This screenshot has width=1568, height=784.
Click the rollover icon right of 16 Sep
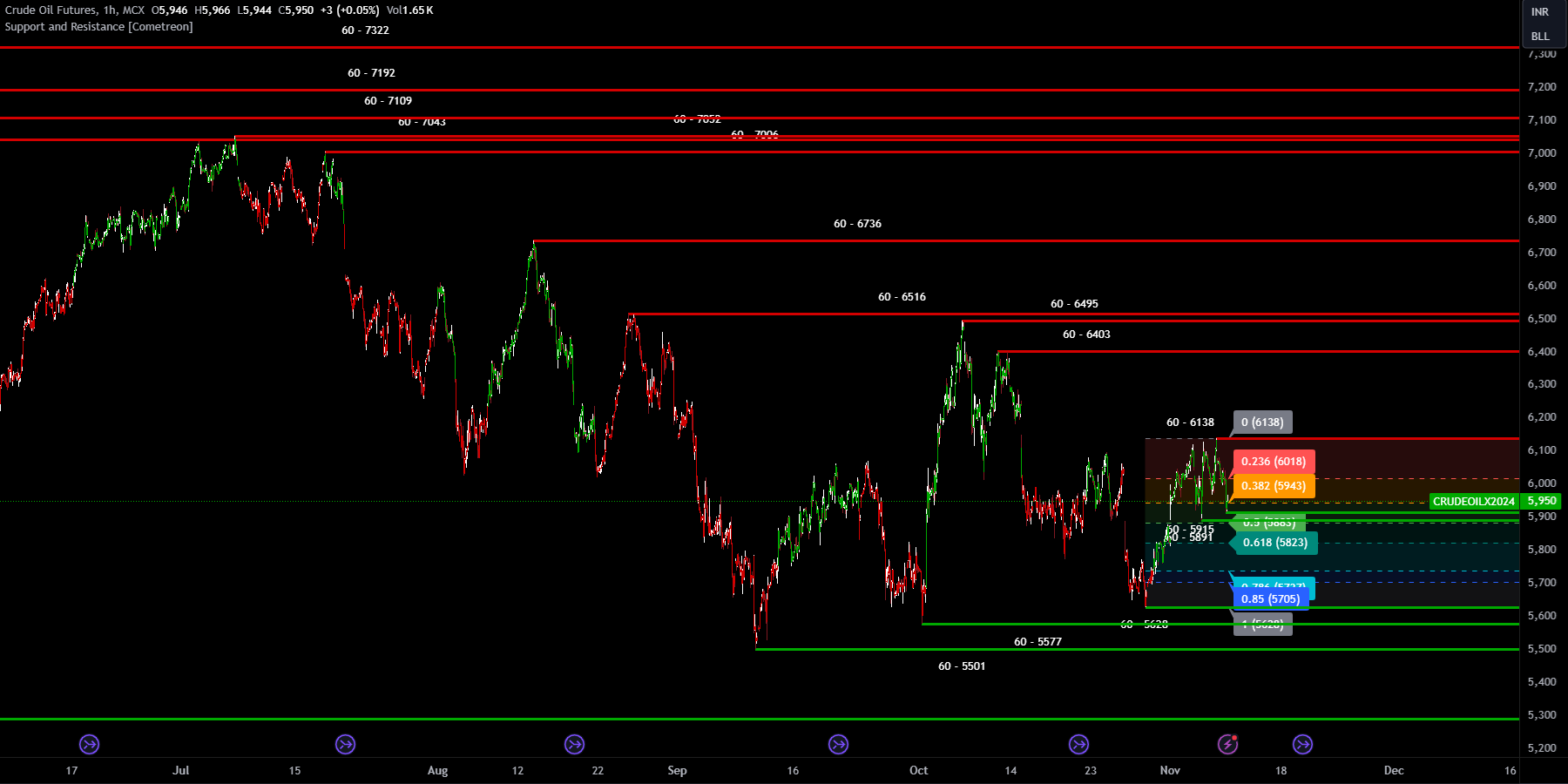pyautogui.click(x=838, y=744)
